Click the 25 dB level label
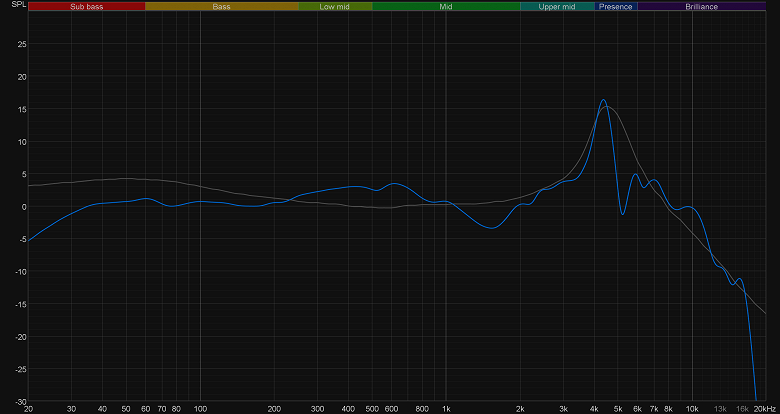Viewport: 780px width, 414px height. (22, 44)
